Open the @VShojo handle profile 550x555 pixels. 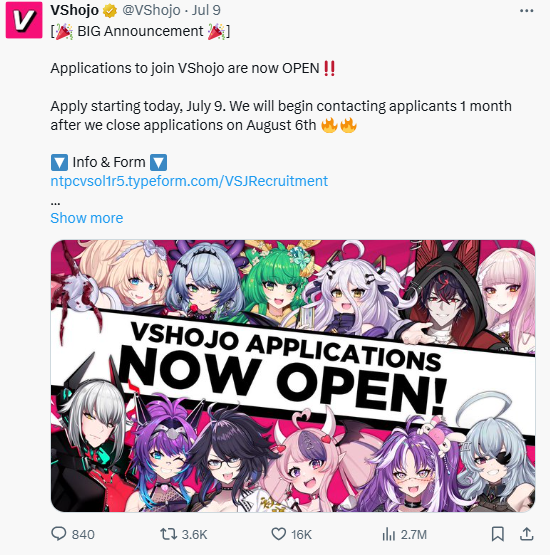[151, 10]
